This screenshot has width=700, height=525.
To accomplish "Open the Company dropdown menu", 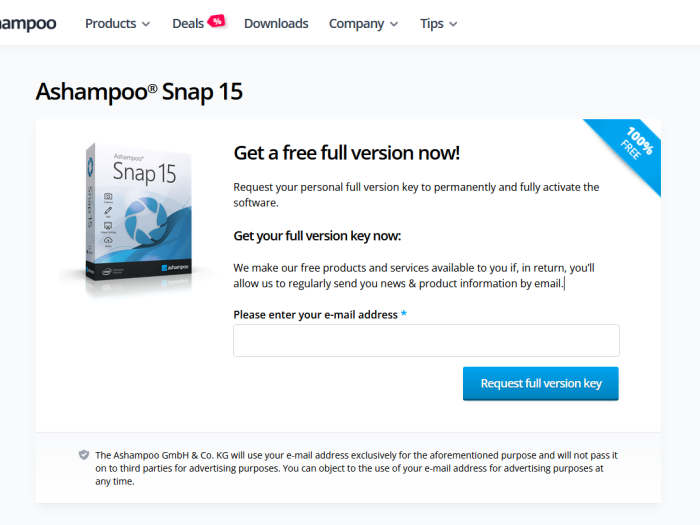I will [363, 24].
